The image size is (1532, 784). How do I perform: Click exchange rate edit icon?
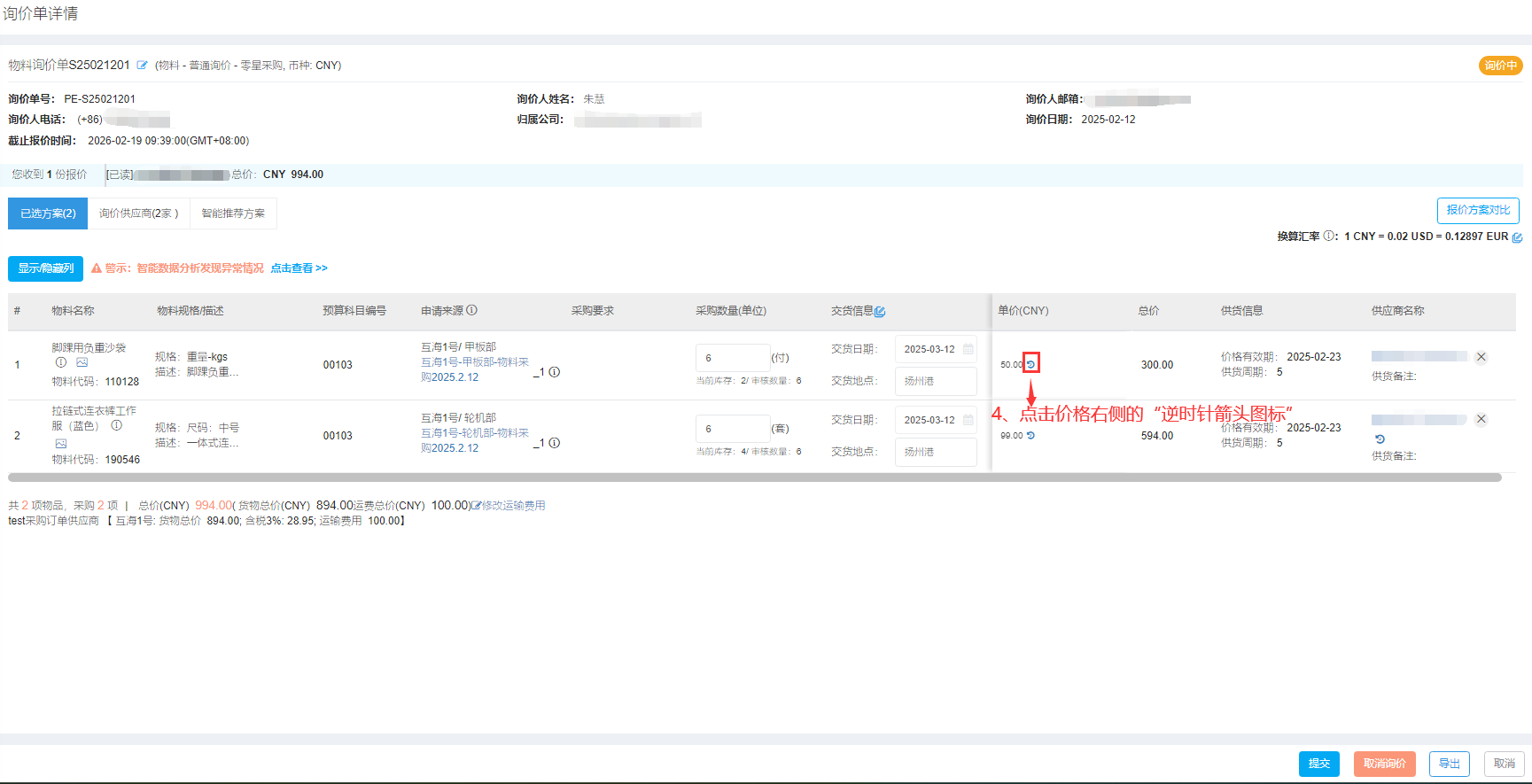tap(1517, 237)
